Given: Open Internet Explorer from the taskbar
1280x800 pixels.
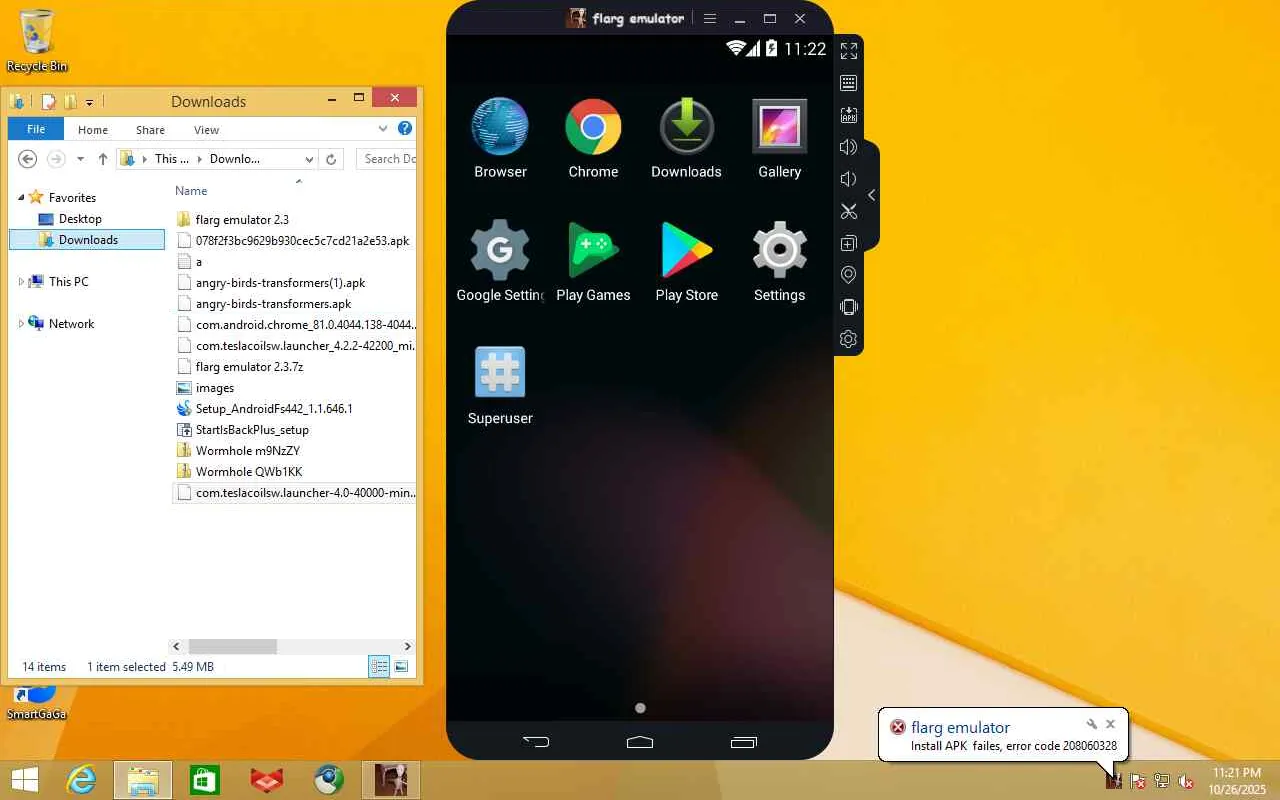Looking at the screenshot, I should coord(81,780).
